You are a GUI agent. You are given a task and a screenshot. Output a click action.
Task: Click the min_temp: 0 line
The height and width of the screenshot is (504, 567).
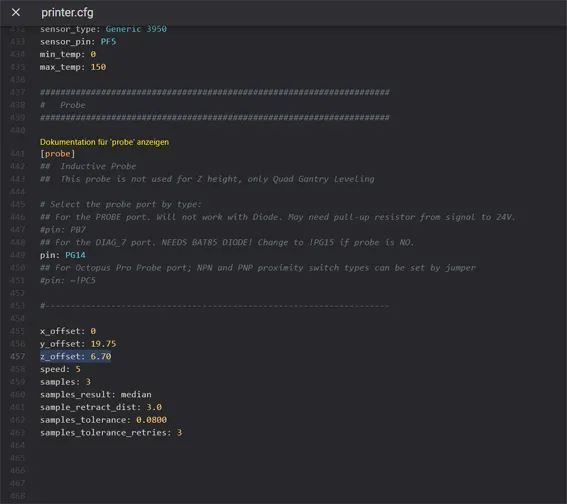(68, 54)
